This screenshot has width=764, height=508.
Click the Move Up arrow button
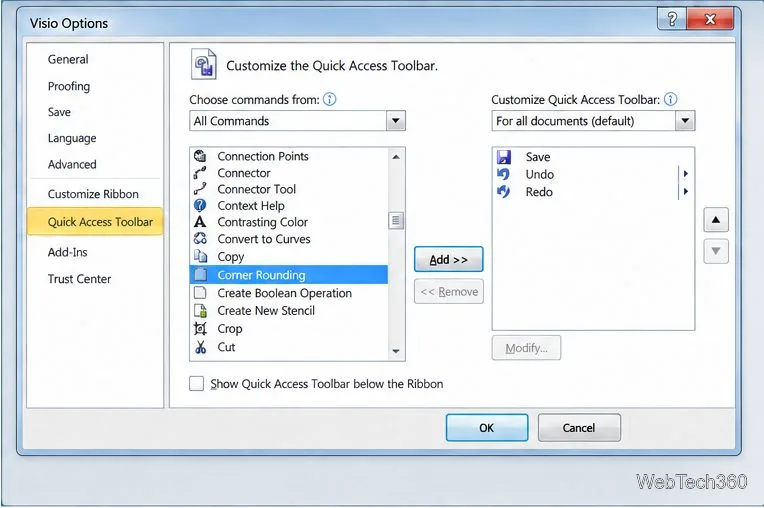pyautogui.click(x=716, y=220)
